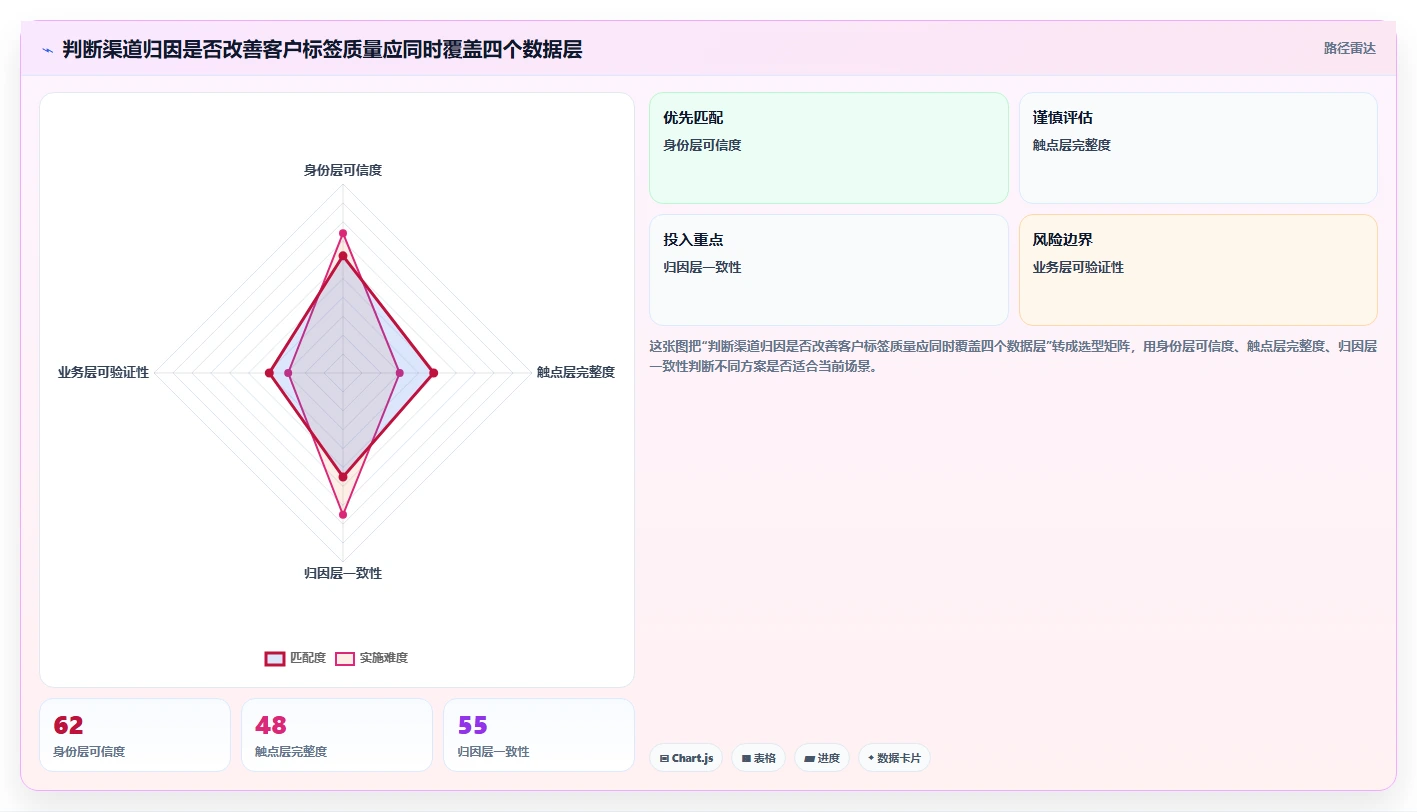The width and height of the screenshot is (1417, 812).
Task: Click the 62 身份层可信度 metric card
Action: coord(135,735)
